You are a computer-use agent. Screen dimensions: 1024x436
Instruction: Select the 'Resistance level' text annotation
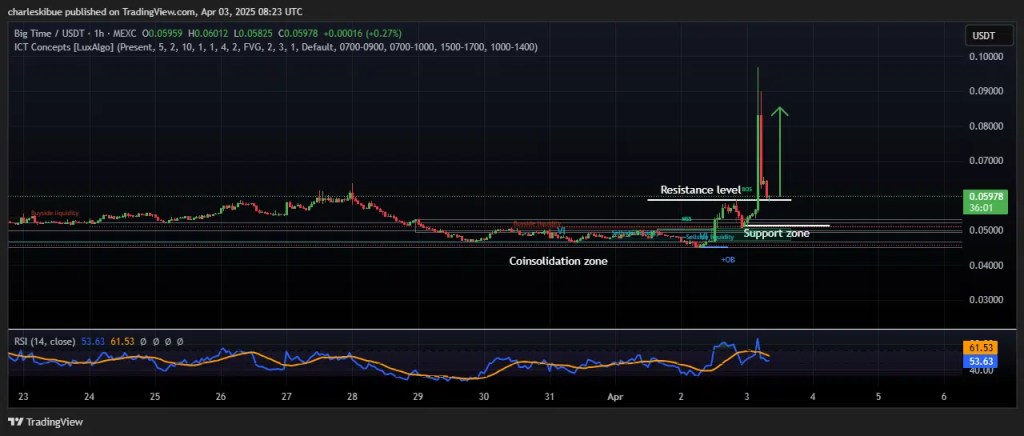click(x=700, y=189)
